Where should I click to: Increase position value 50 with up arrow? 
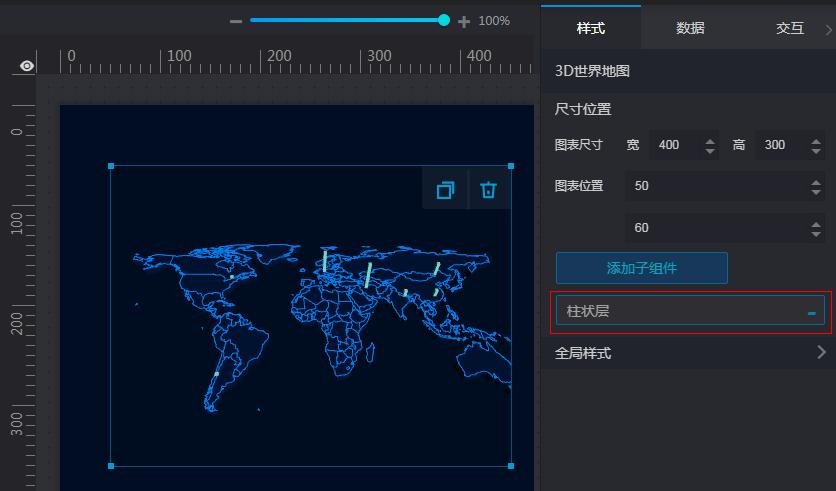point(816,182)
